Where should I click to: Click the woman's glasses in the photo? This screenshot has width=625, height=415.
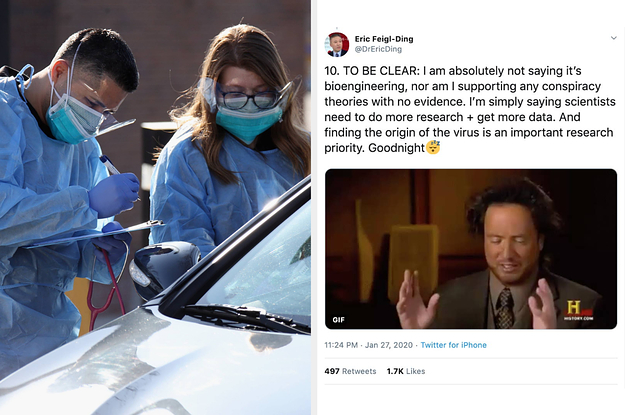[x=247, y=98]
